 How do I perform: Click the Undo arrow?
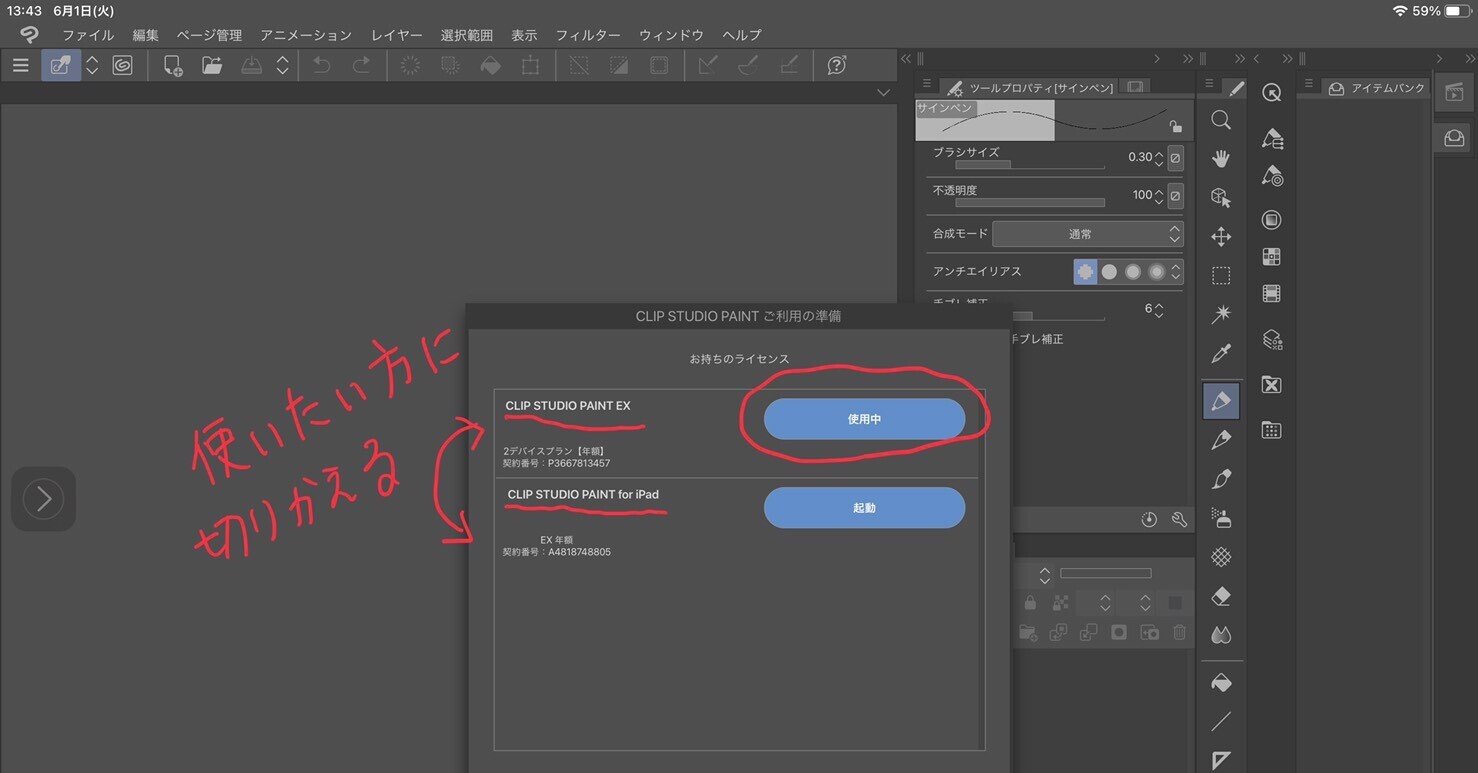pyautogui.click(x=321, y=66)
